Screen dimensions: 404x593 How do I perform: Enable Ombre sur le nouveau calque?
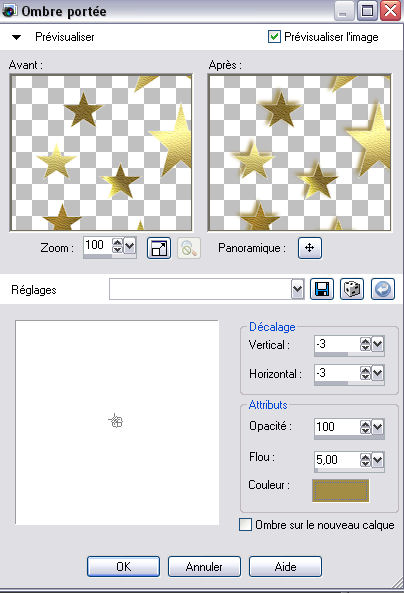click(245, 525)
